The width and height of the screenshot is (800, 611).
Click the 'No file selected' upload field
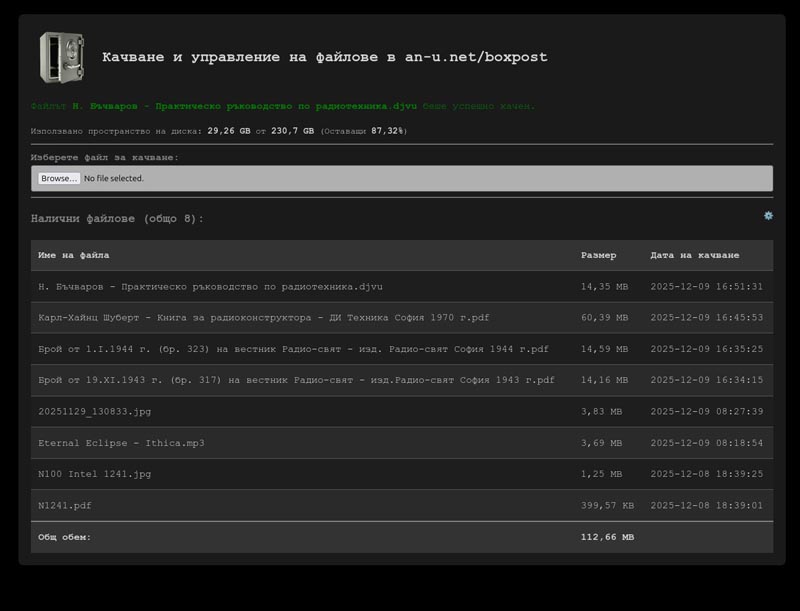point(114,178)
